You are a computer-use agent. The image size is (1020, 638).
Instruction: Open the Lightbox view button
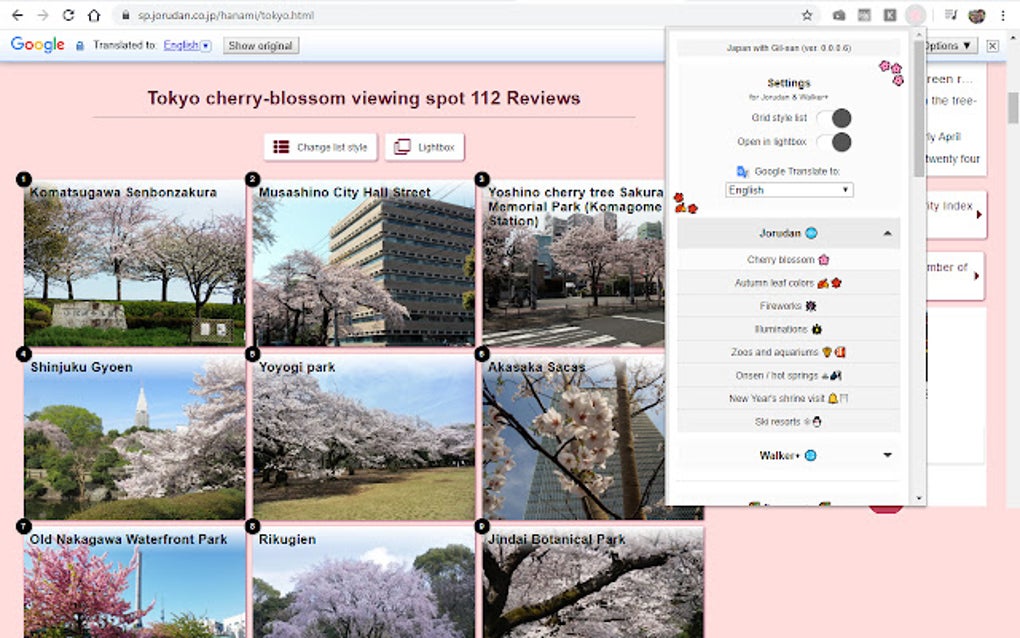[x=424, y=146]
